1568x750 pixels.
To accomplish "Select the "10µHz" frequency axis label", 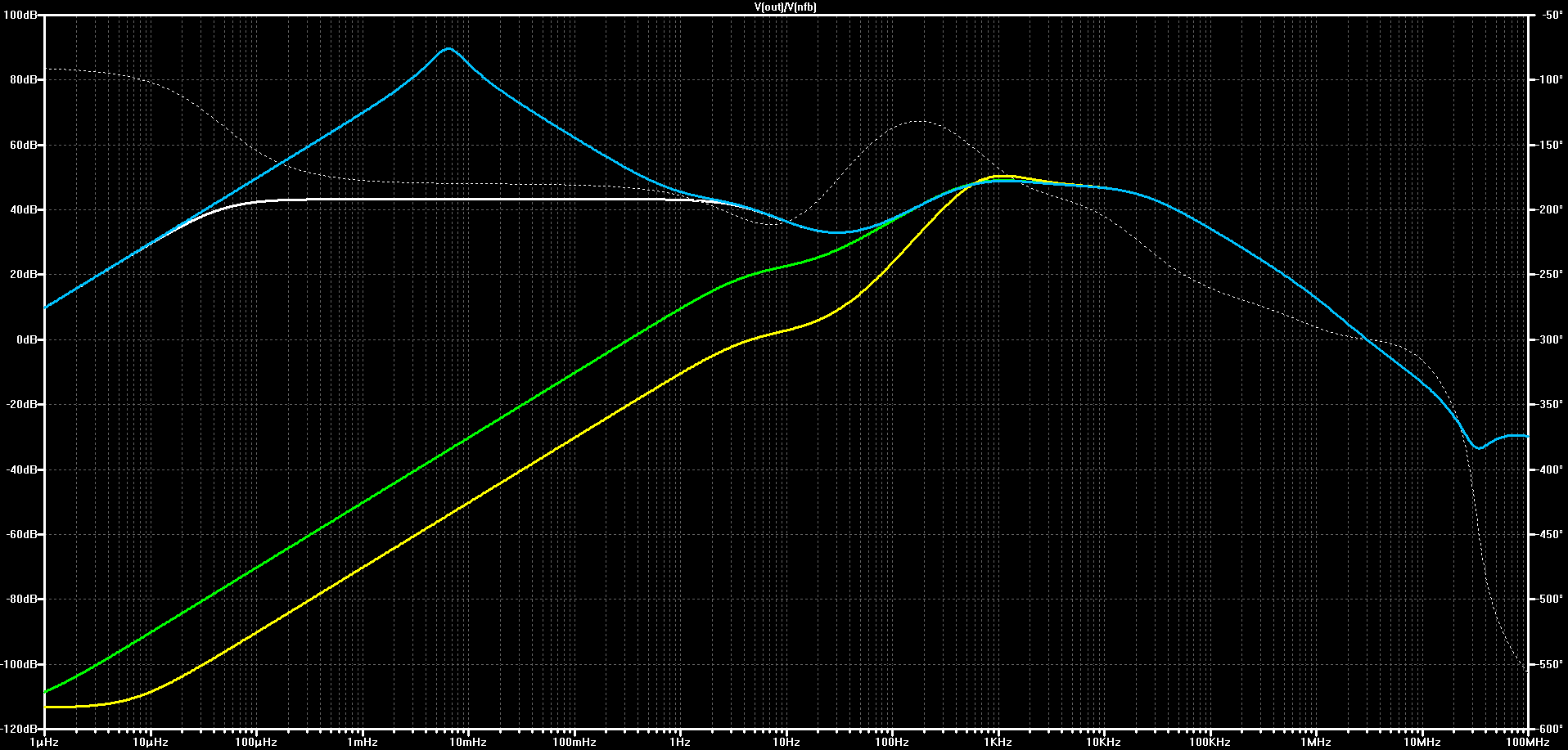I will pyautogui.click(x=151, y=743).
